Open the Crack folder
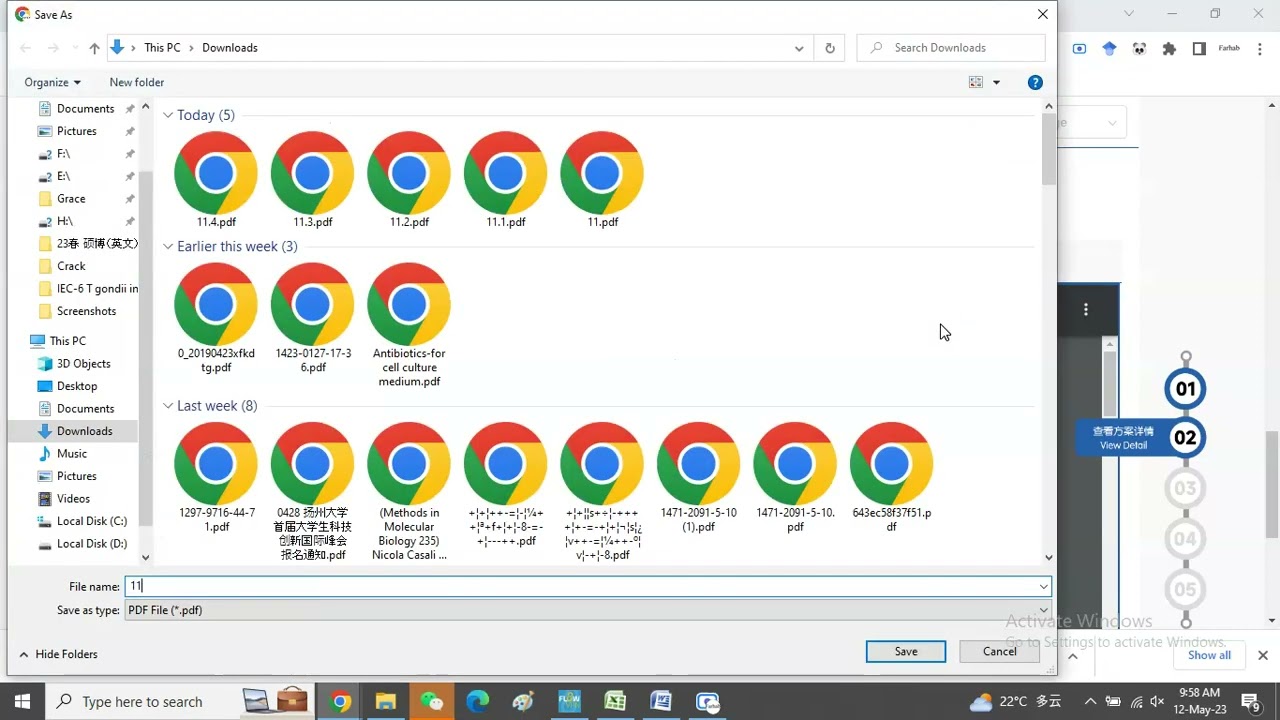The height and width of the screenshot is (720, 1280). tap(71, 266)
